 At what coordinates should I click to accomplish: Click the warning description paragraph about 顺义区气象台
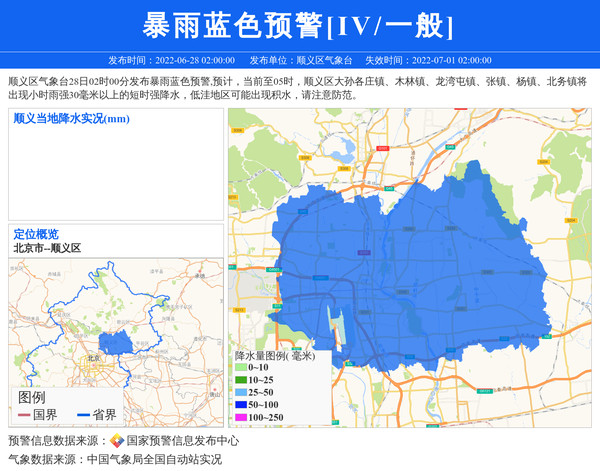tap(298, 88)
